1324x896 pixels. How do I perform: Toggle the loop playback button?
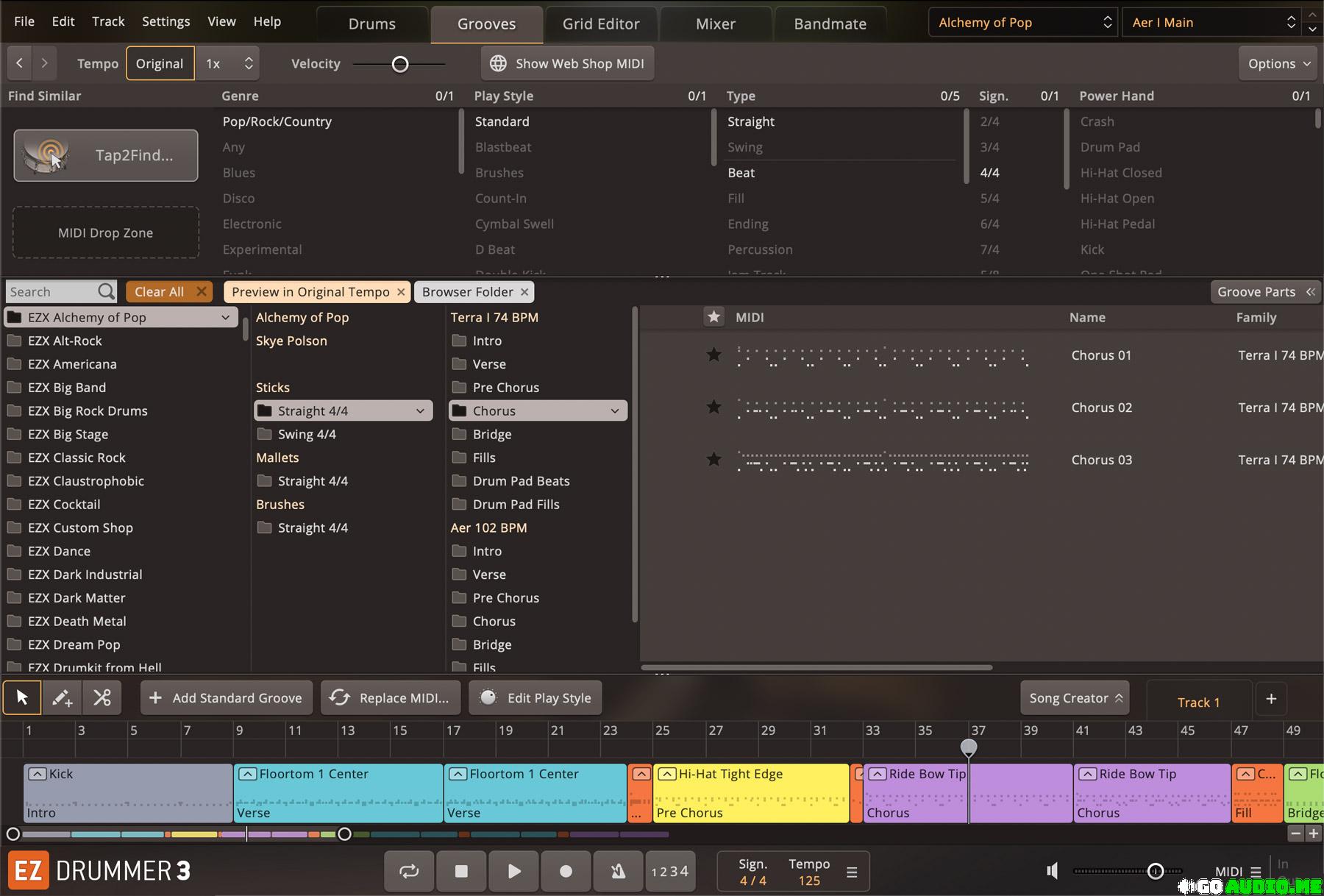pos(409,871)
